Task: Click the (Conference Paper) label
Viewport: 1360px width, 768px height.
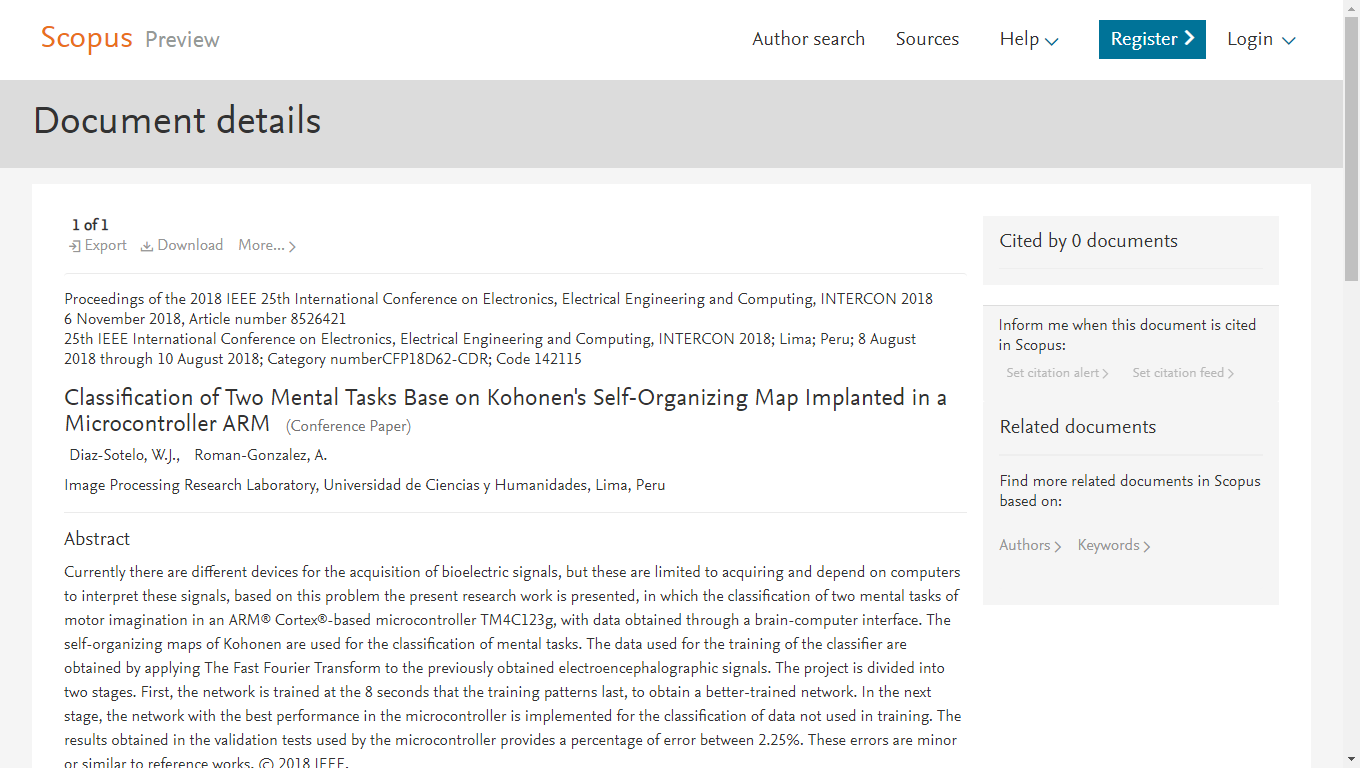Action: [348, 427]
